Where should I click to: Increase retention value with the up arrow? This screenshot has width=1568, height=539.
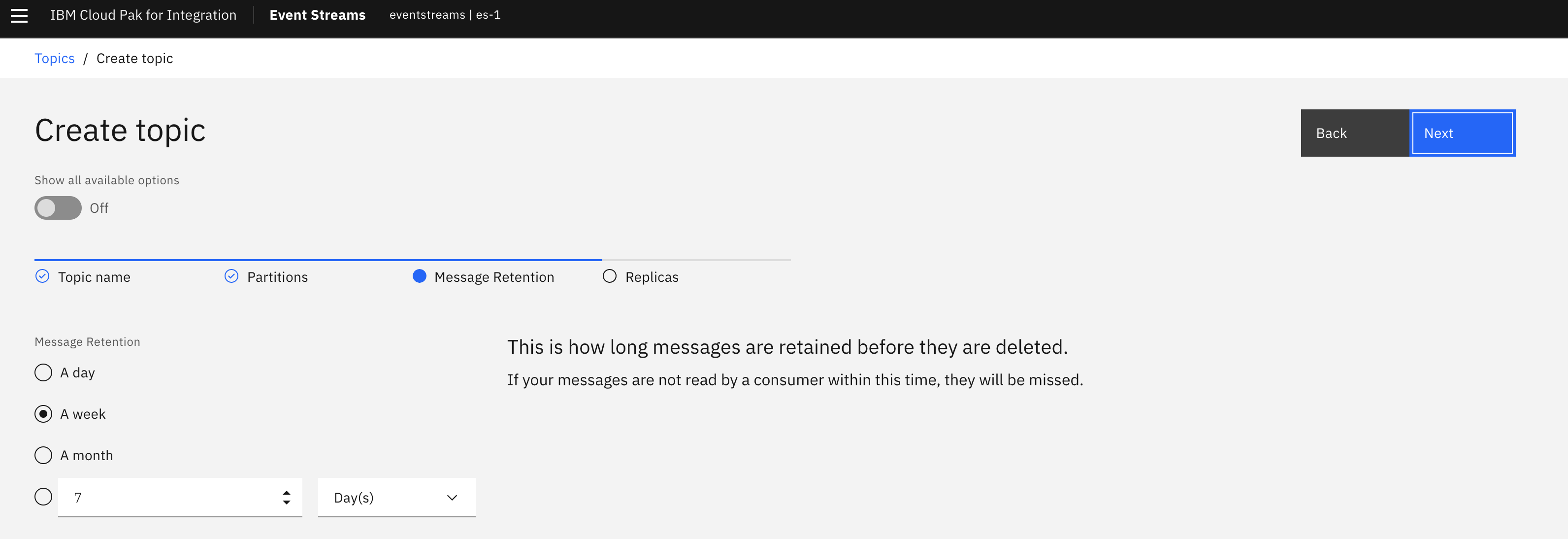click(x=286, y=492)
